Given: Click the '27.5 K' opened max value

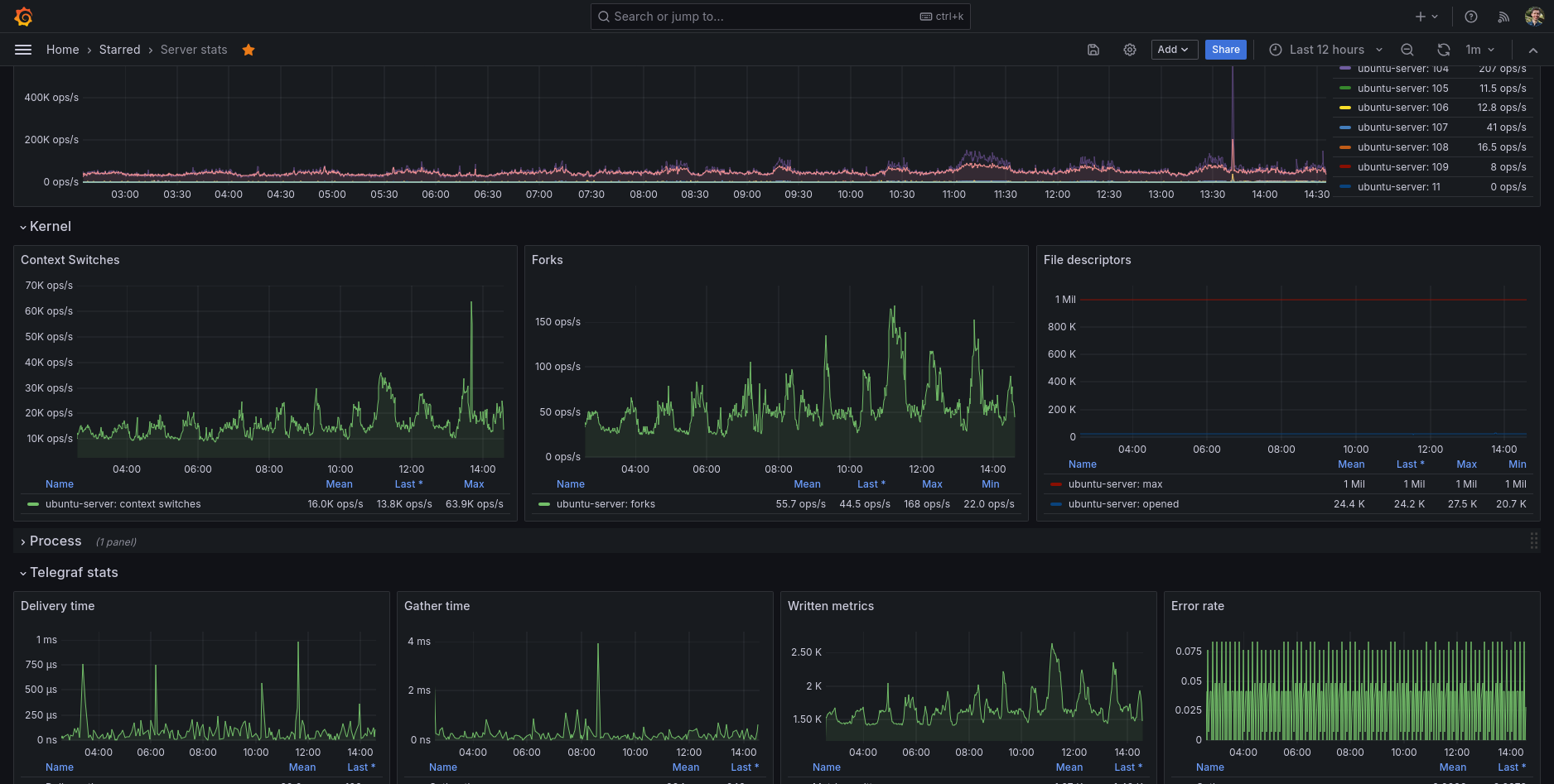Looking at the screenshot, I should (1463, 504).
